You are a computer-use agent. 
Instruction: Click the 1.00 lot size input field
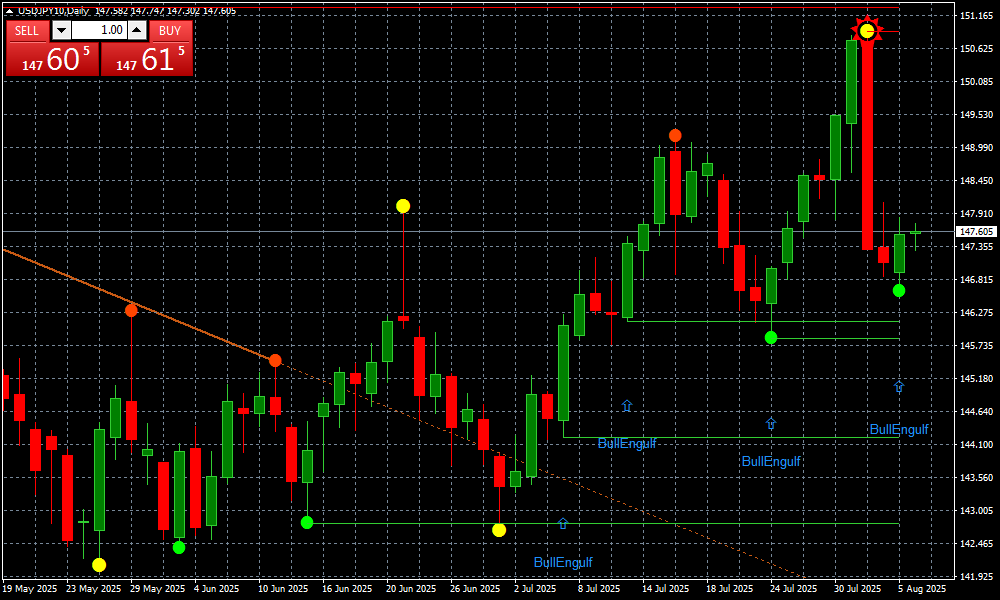pos(99,30)
